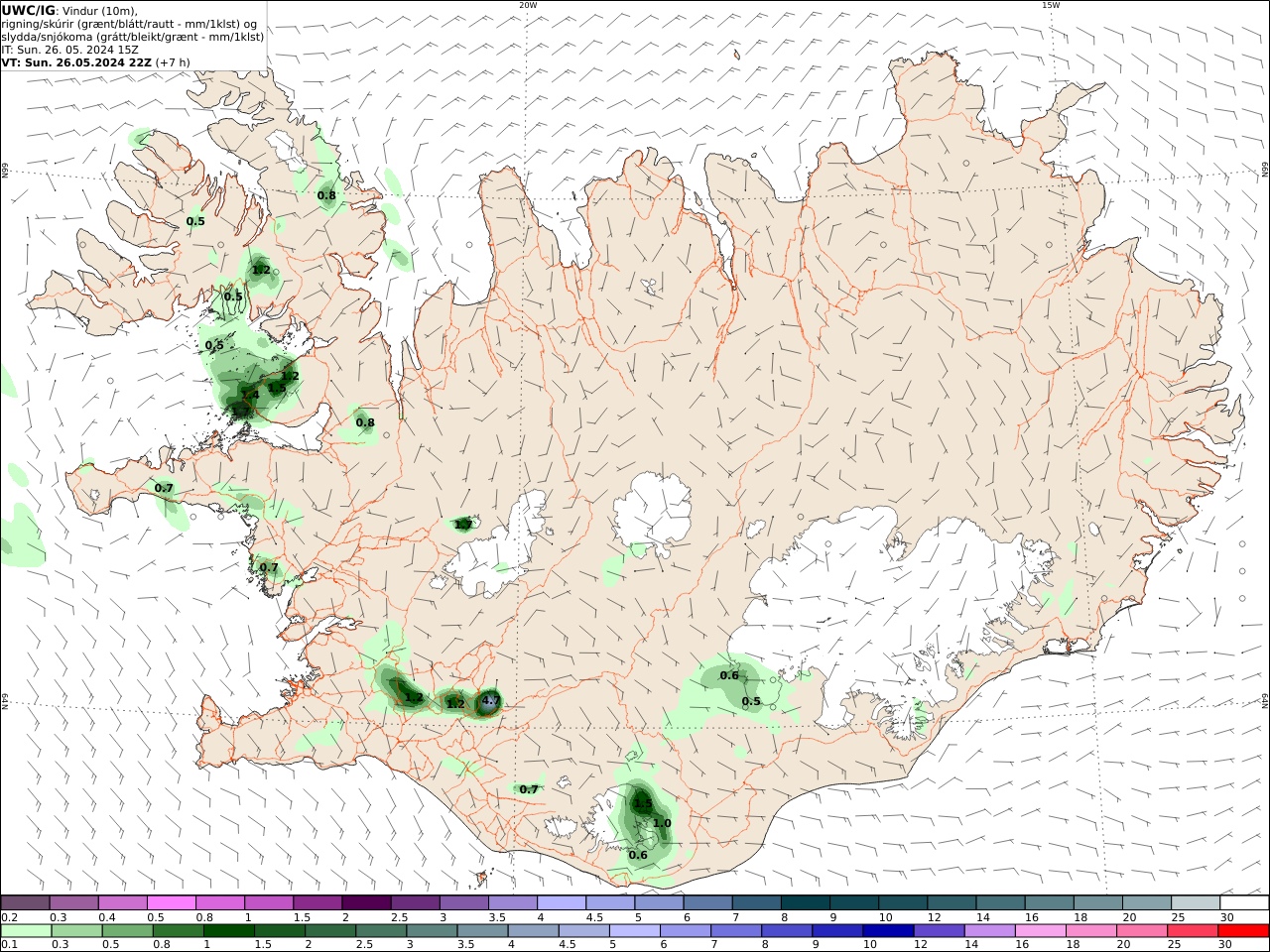This screenshot has height=952, width=1270.
Task: Click the 1.4 precipitation value on the map
Action: tap(249, 395)
